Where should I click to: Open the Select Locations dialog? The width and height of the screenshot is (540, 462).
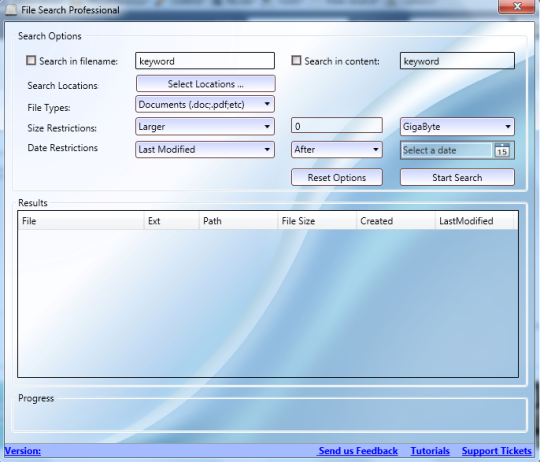[206, 84]
